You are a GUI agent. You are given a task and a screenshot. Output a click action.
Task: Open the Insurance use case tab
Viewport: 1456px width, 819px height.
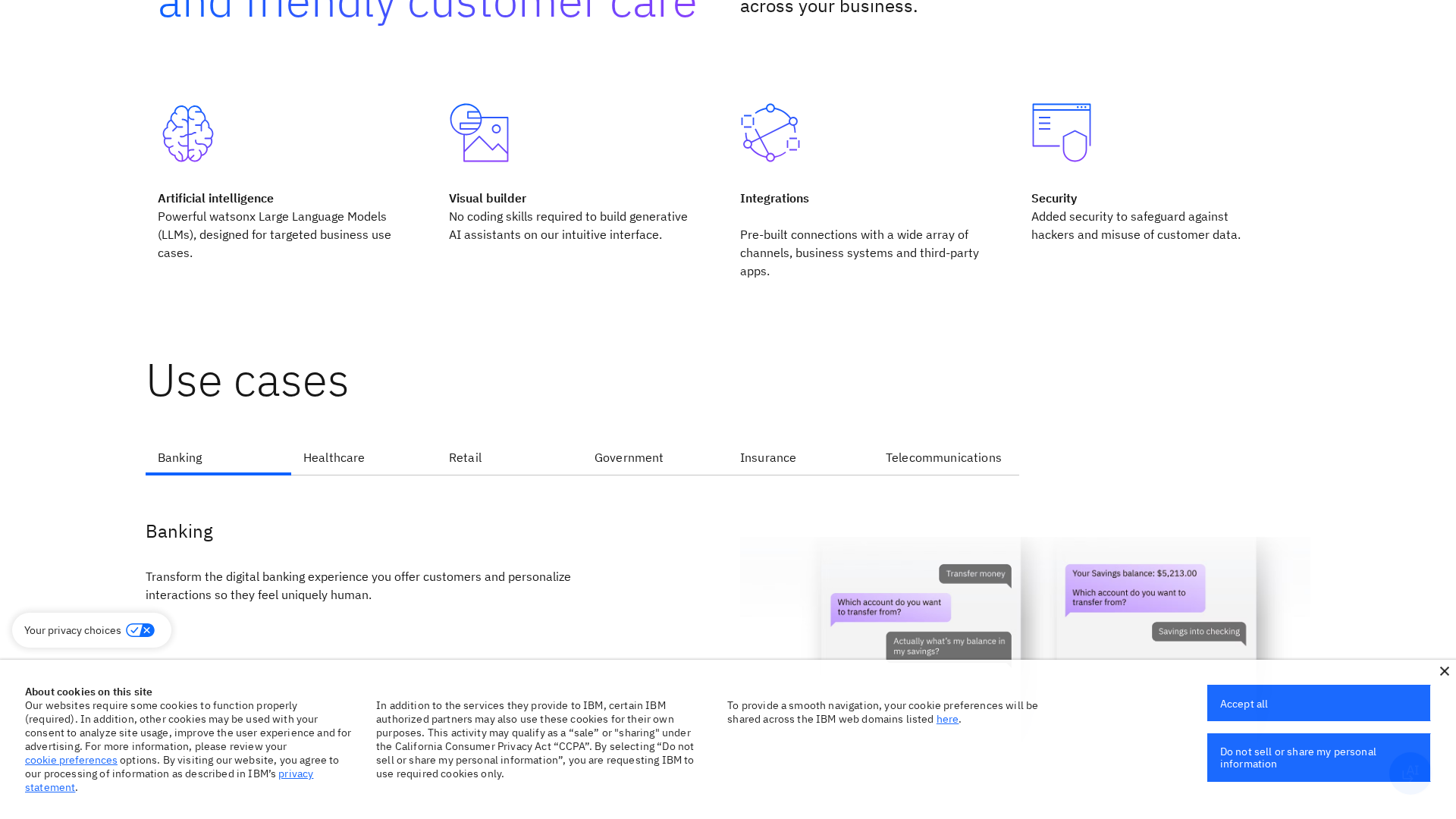768,457
